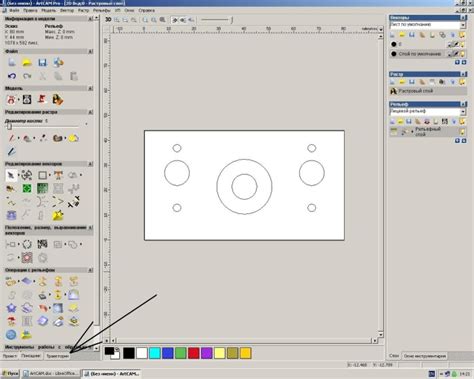This screenshot has width=474, height=379.
Task: Switch to the Траектории tab
Action: 58,356
